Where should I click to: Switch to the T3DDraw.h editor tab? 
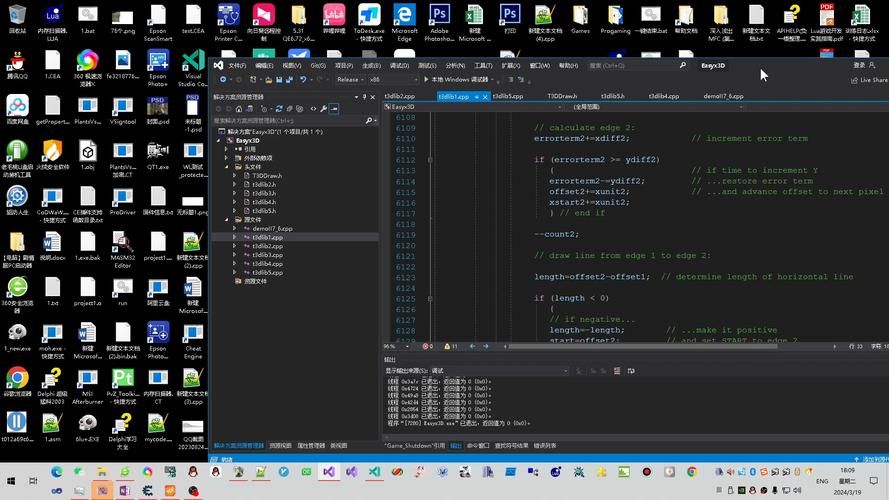pos(562,96)
